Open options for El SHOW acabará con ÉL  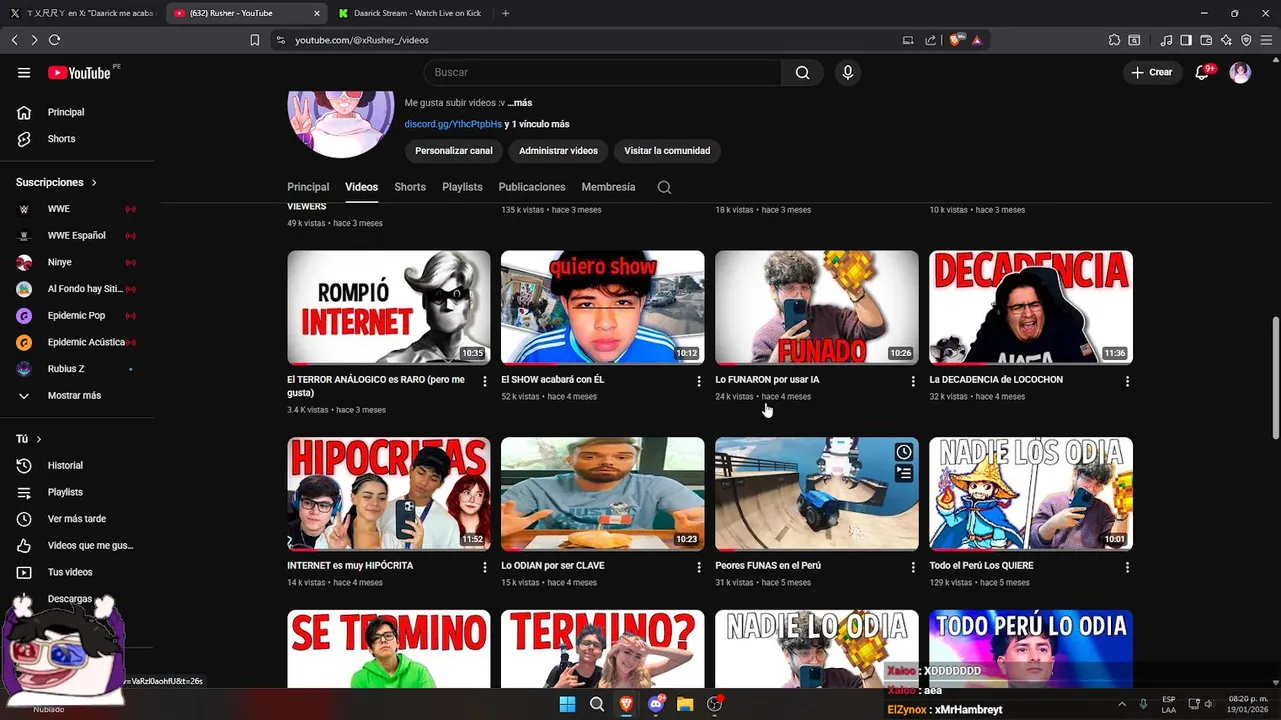point(699,381)
